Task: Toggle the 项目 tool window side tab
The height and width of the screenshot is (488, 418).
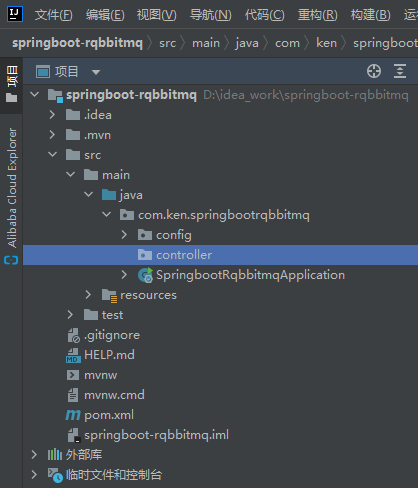Action: point(12,85)
